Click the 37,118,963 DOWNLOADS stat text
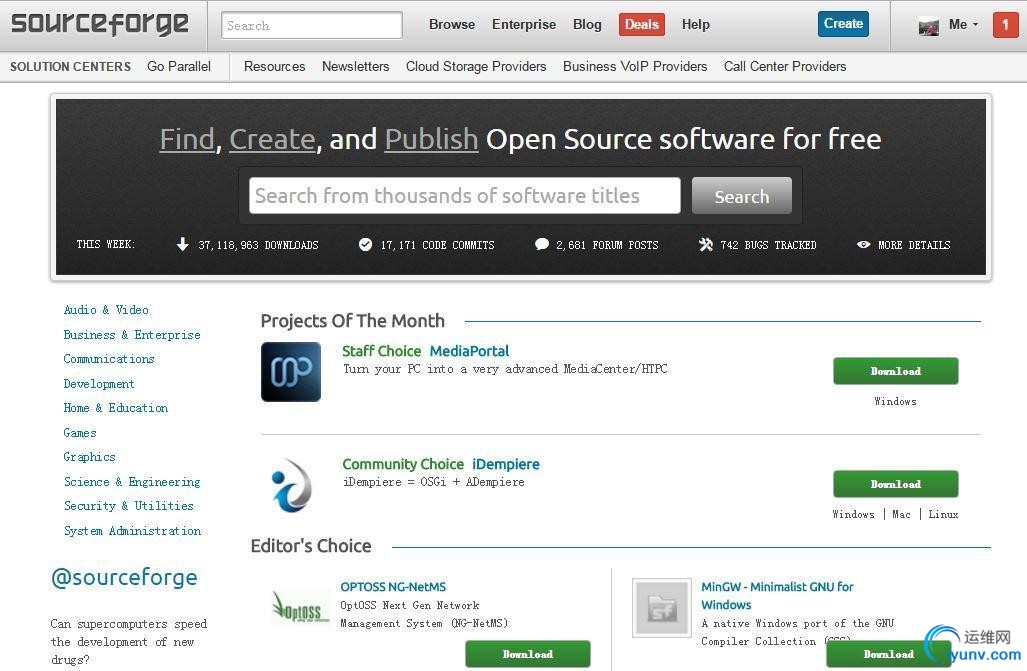The height and width of the screenshot is (671, 1027). [258, 244]
